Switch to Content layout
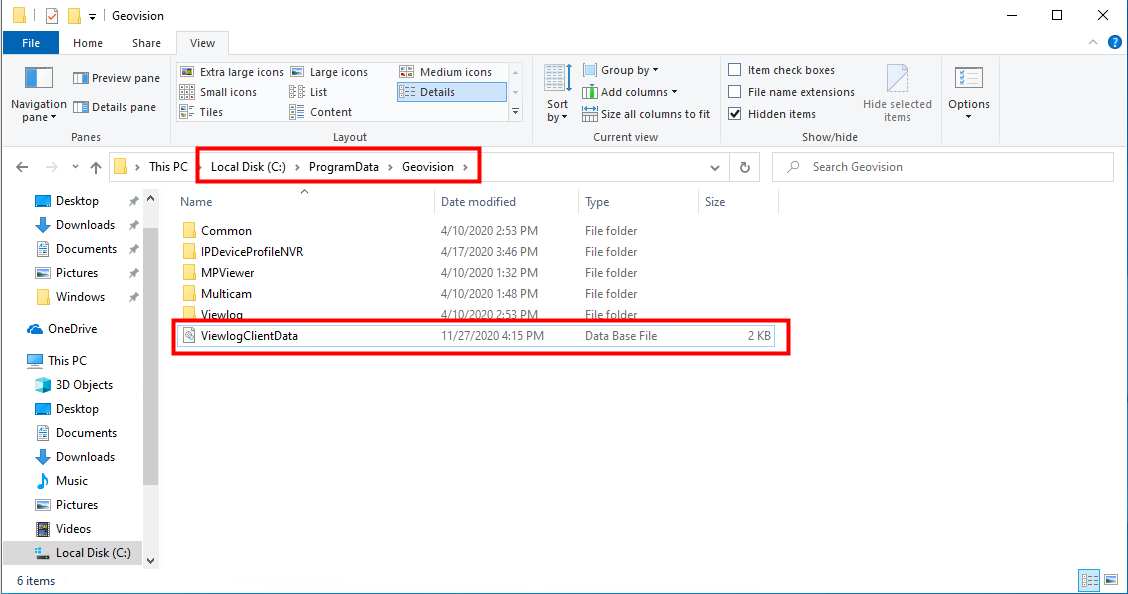The height and width of the screenshot is (594, 1128). tap(321, 112)
